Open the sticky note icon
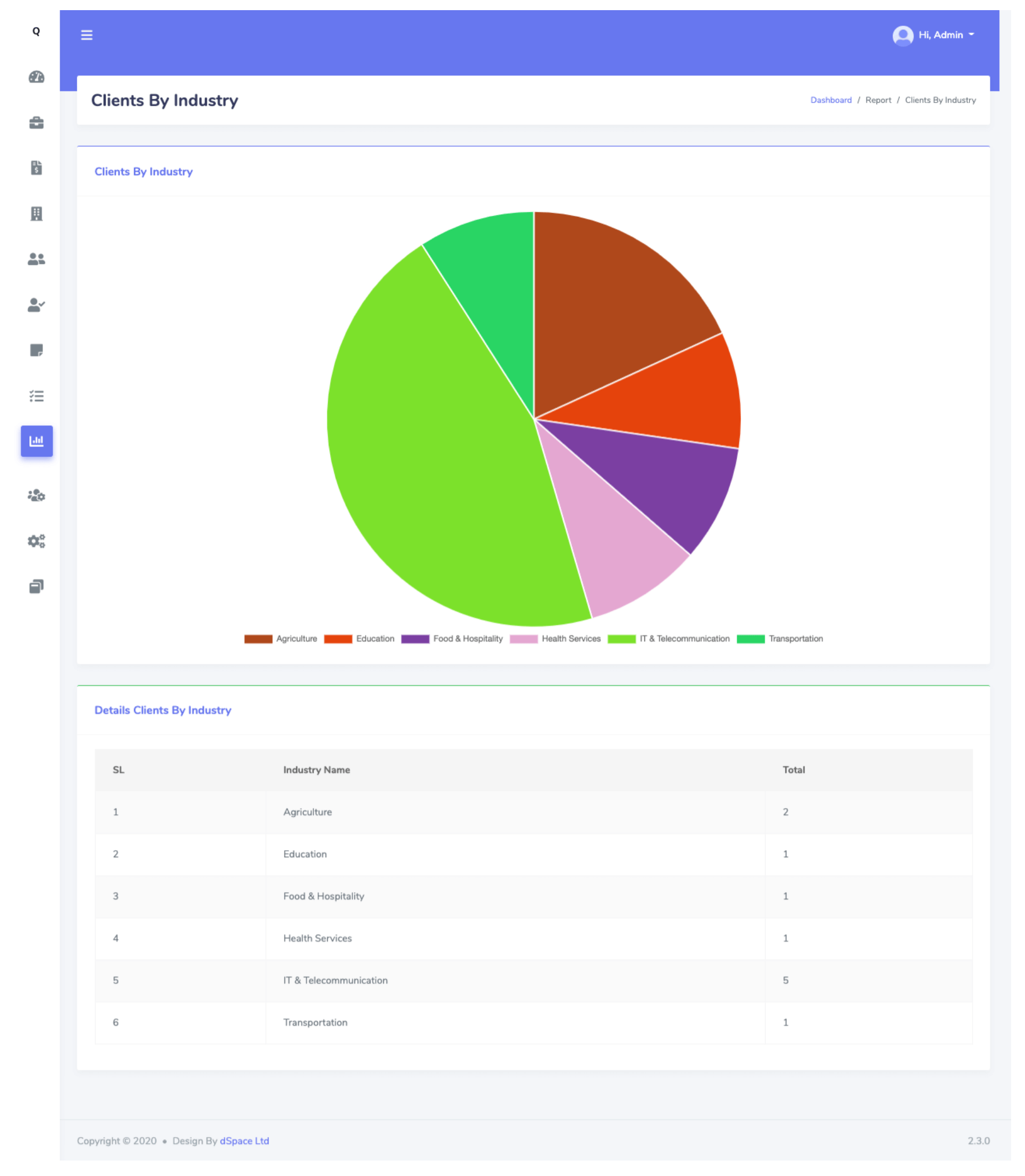1025x1176 pixels. pos(37,351)
